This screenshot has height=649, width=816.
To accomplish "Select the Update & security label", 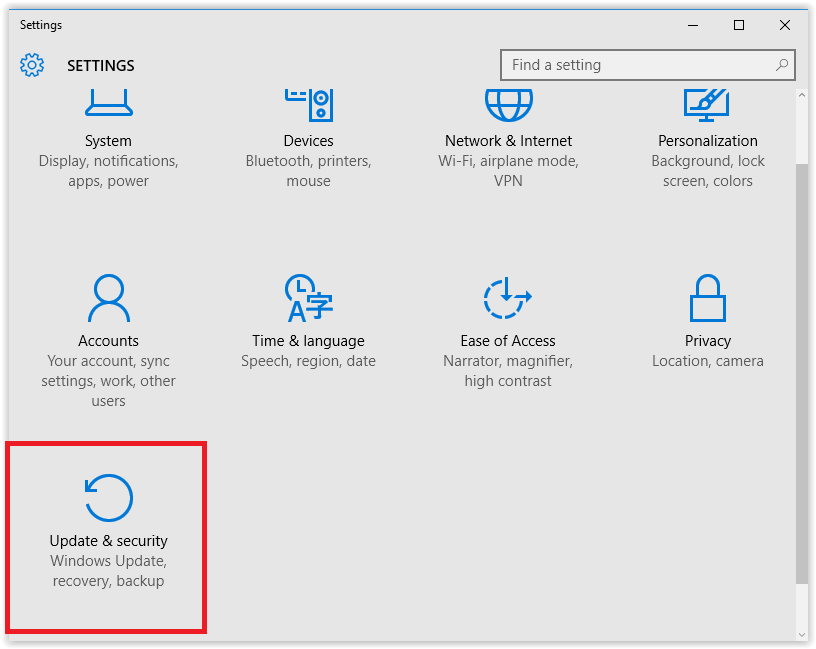I will pyautogui.click(x=109, y=541).
